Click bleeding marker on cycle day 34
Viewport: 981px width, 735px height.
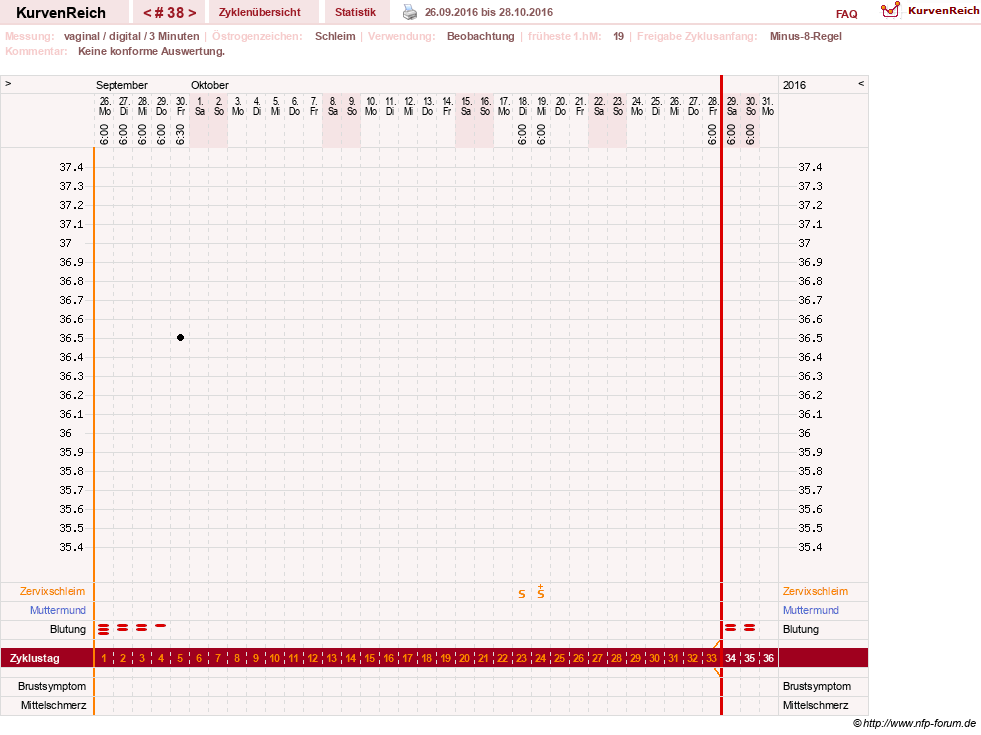[731, 627]
